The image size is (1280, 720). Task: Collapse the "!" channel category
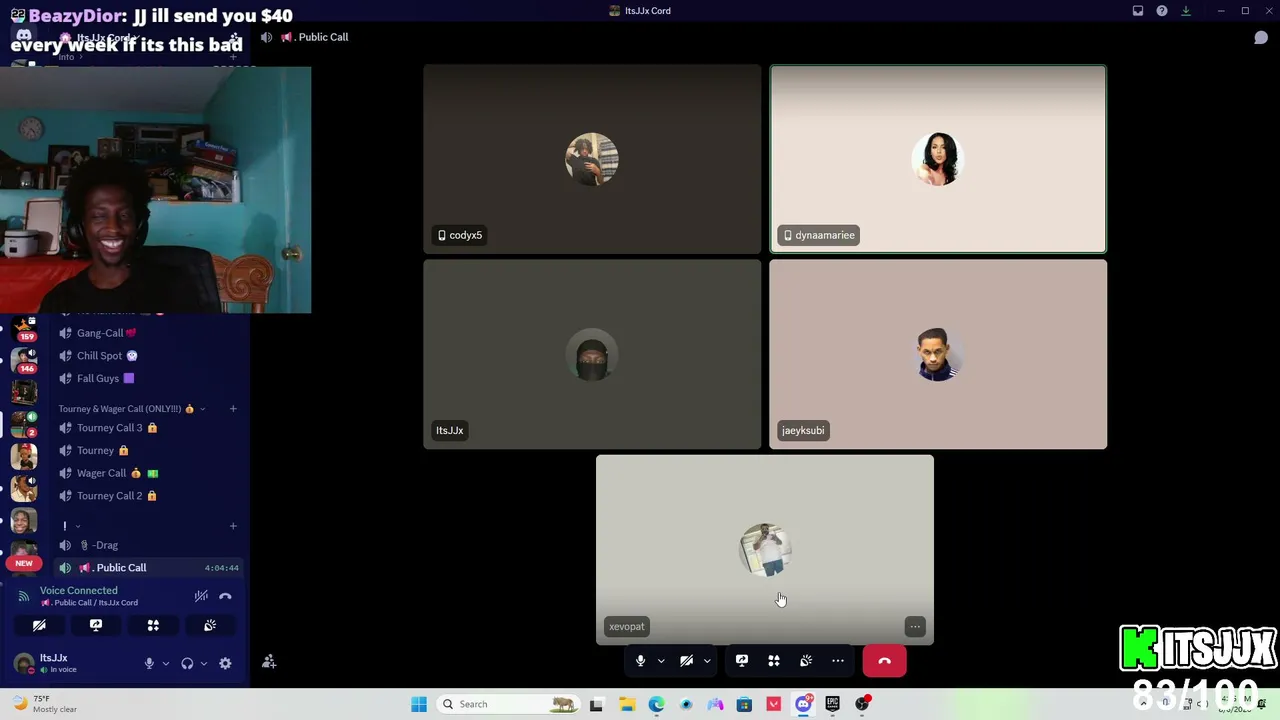point(71,526)
